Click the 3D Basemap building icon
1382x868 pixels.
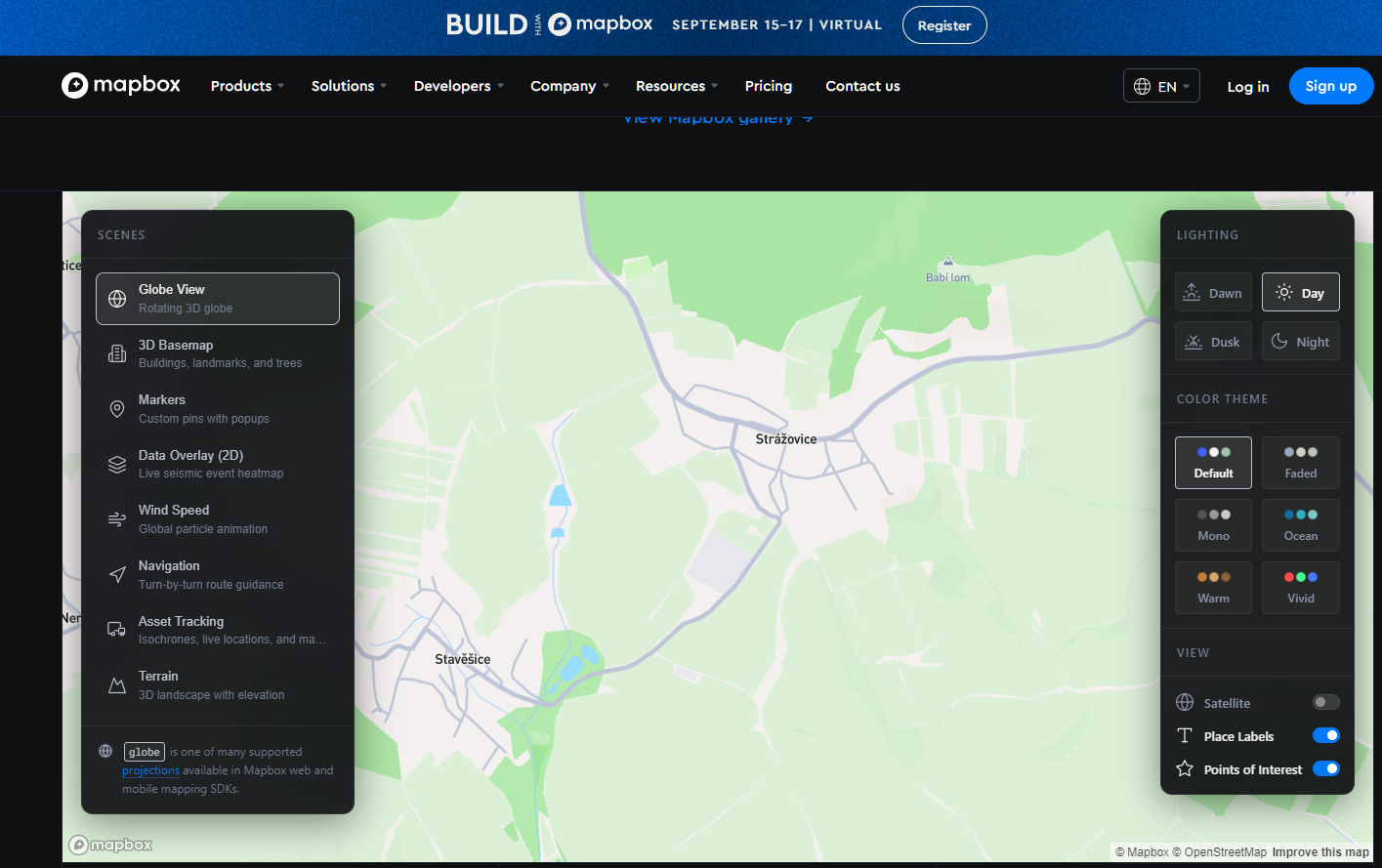117,353
